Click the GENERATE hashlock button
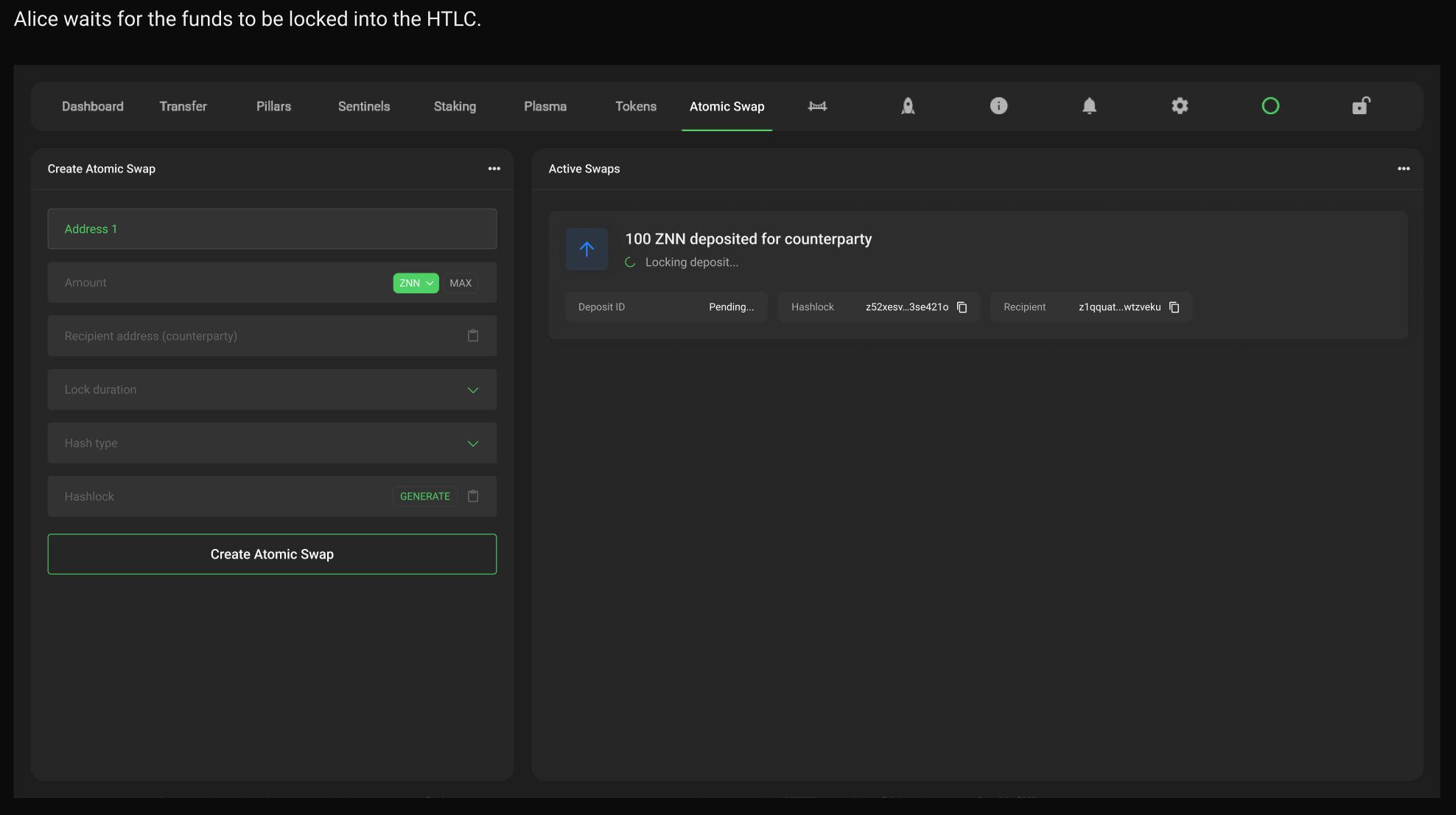 [424, 497]
